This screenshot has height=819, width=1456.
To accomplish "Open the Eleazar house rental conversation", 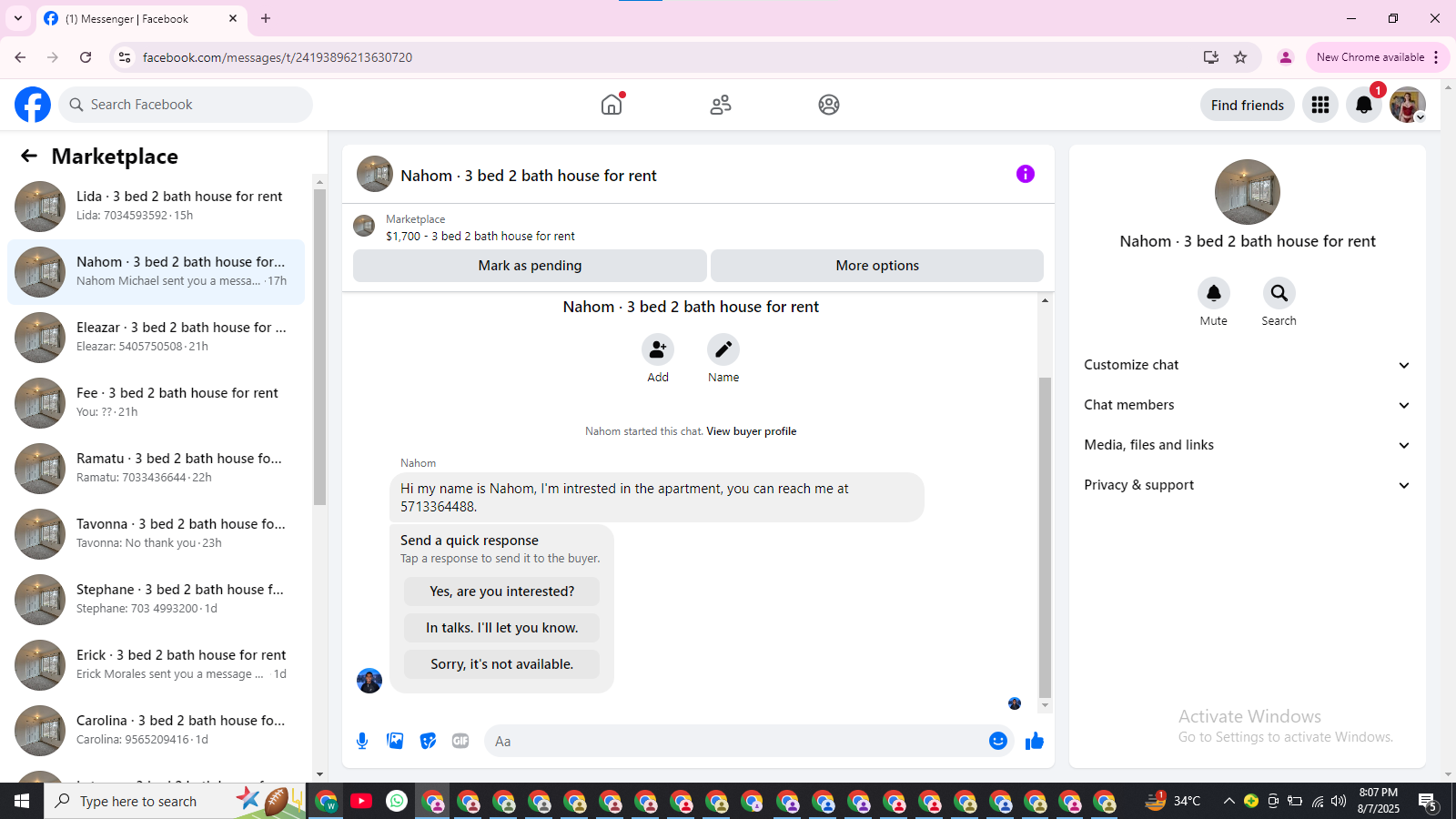I will click(157, 338).
